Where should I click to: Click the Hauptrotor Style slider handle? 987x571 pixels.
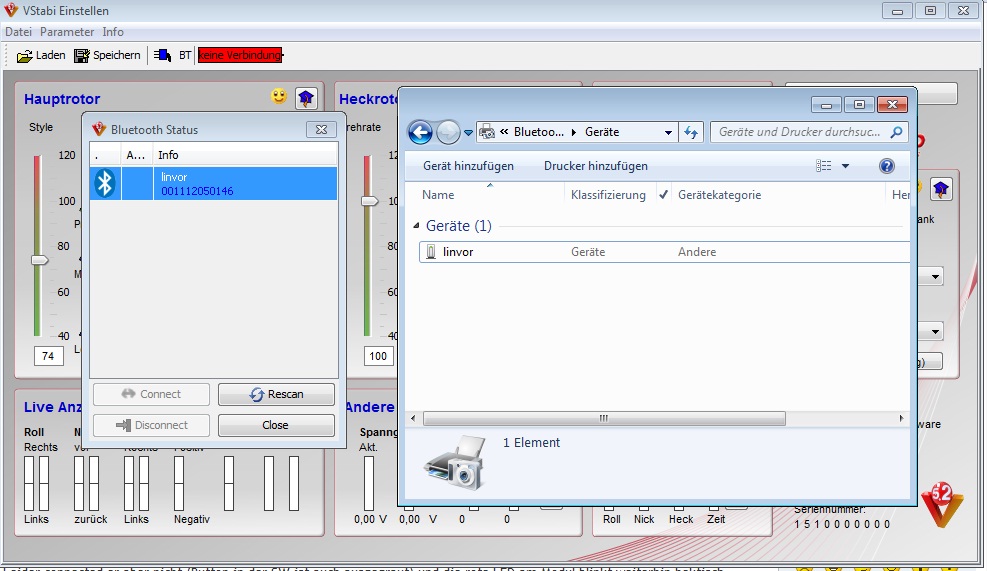pyautogui.click(x=40, y=260)
